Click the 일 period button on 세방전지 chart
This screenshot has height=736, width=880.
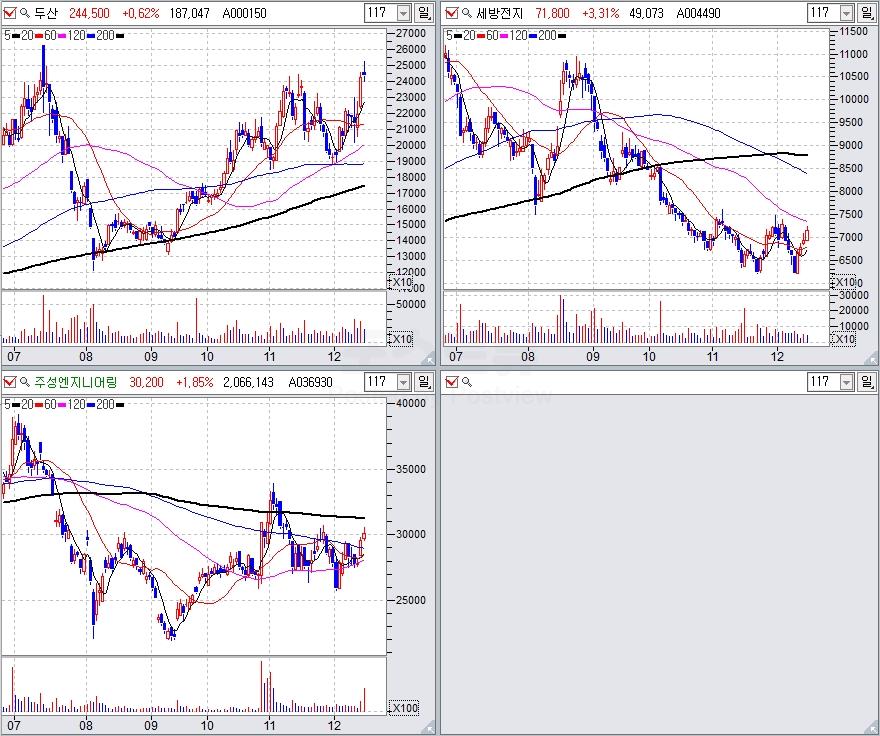click(x=868, y=13)
